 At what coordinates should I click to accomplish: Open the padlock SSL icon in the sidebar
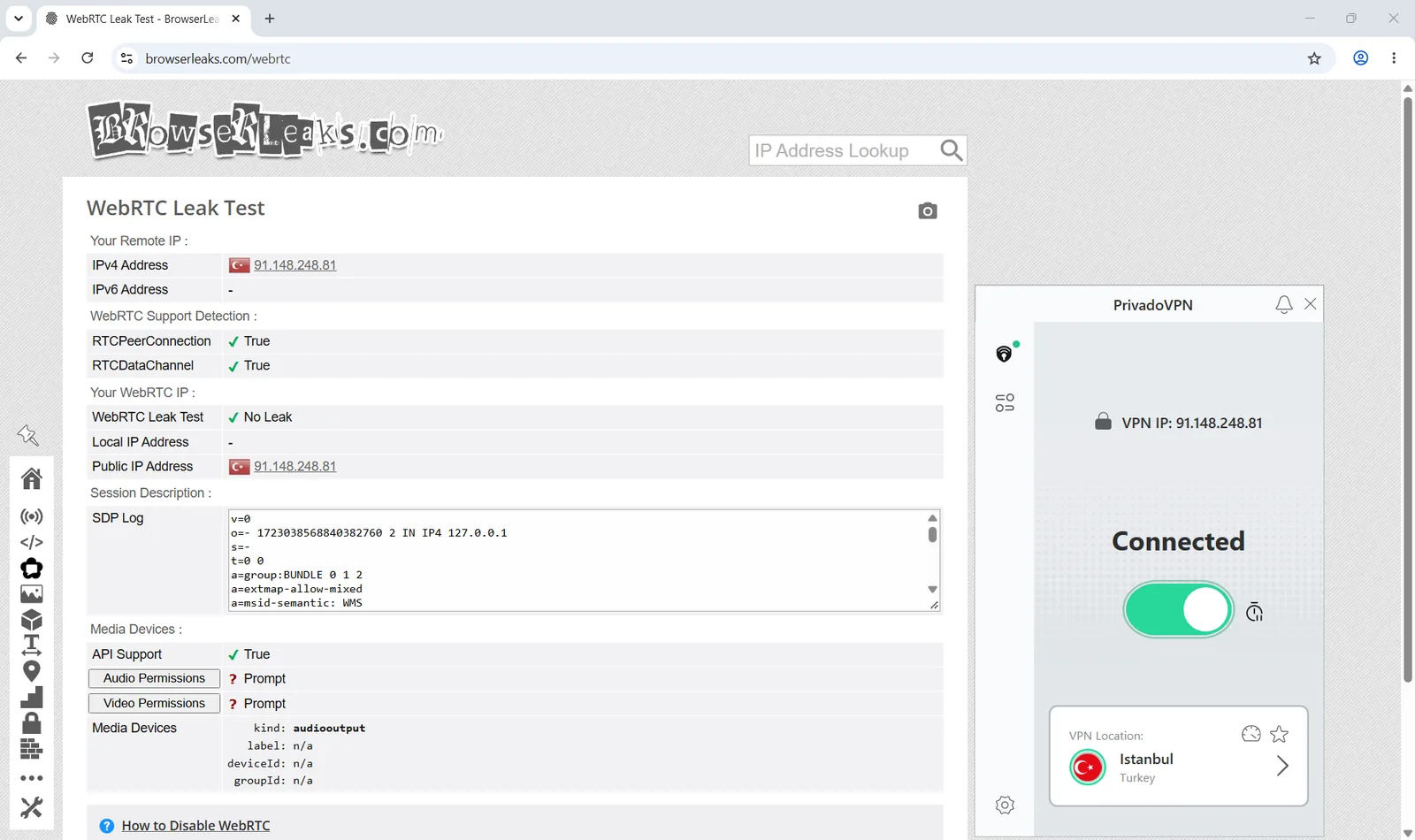click(x=32, y=723)
